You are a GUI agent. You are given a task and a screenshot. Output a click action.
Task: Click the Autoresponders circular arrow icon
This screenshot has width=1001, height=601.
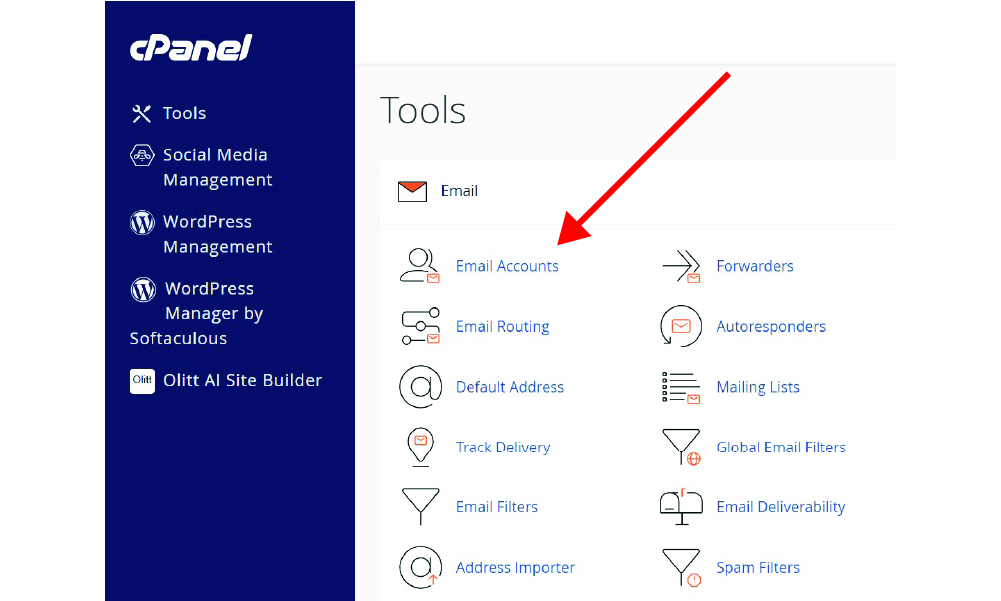pyautogui.click(x=681, y=327)
